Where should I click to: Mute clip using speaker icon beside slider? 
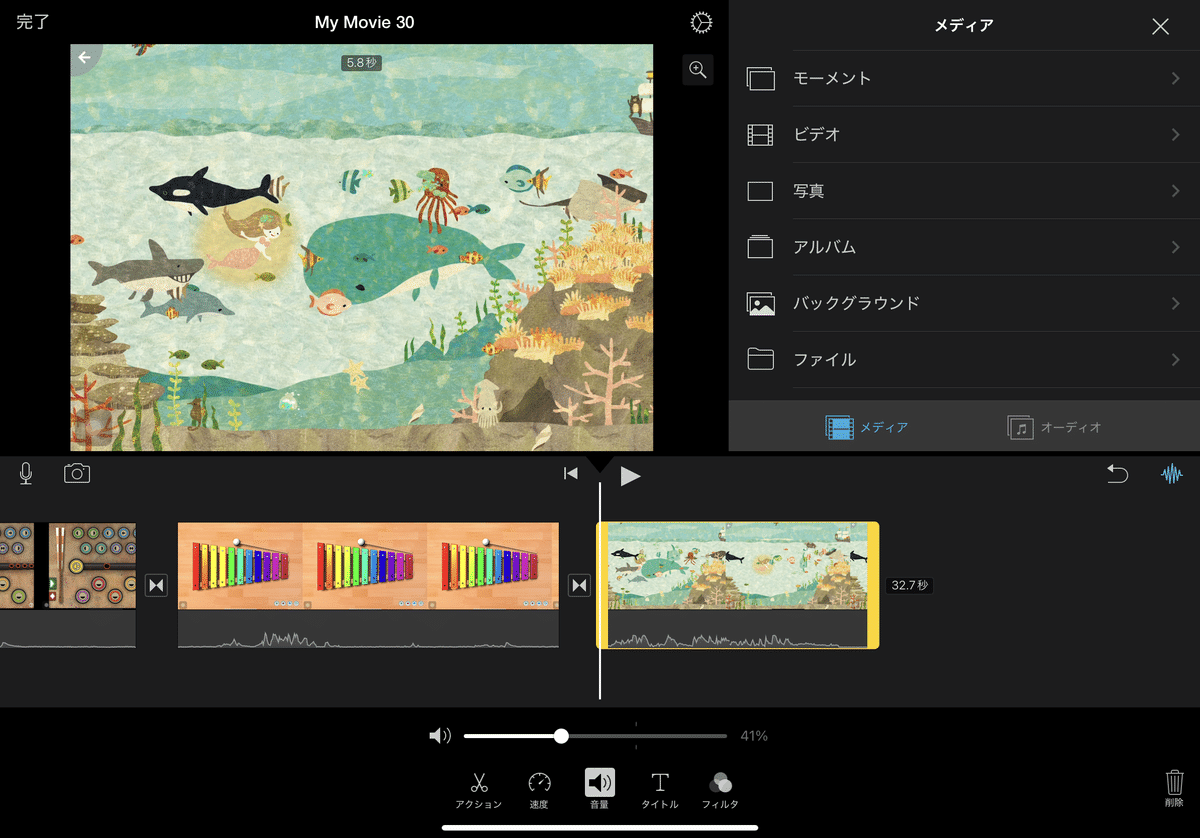[x=440, y=736]
